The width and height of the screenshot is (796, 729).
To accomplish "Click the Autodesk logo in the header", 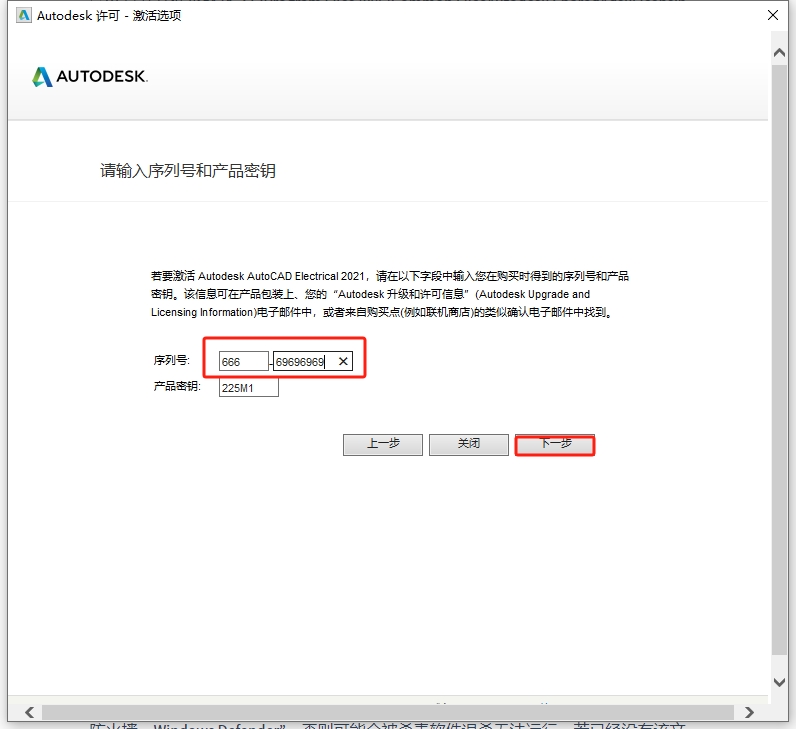I will coord(90,77).
